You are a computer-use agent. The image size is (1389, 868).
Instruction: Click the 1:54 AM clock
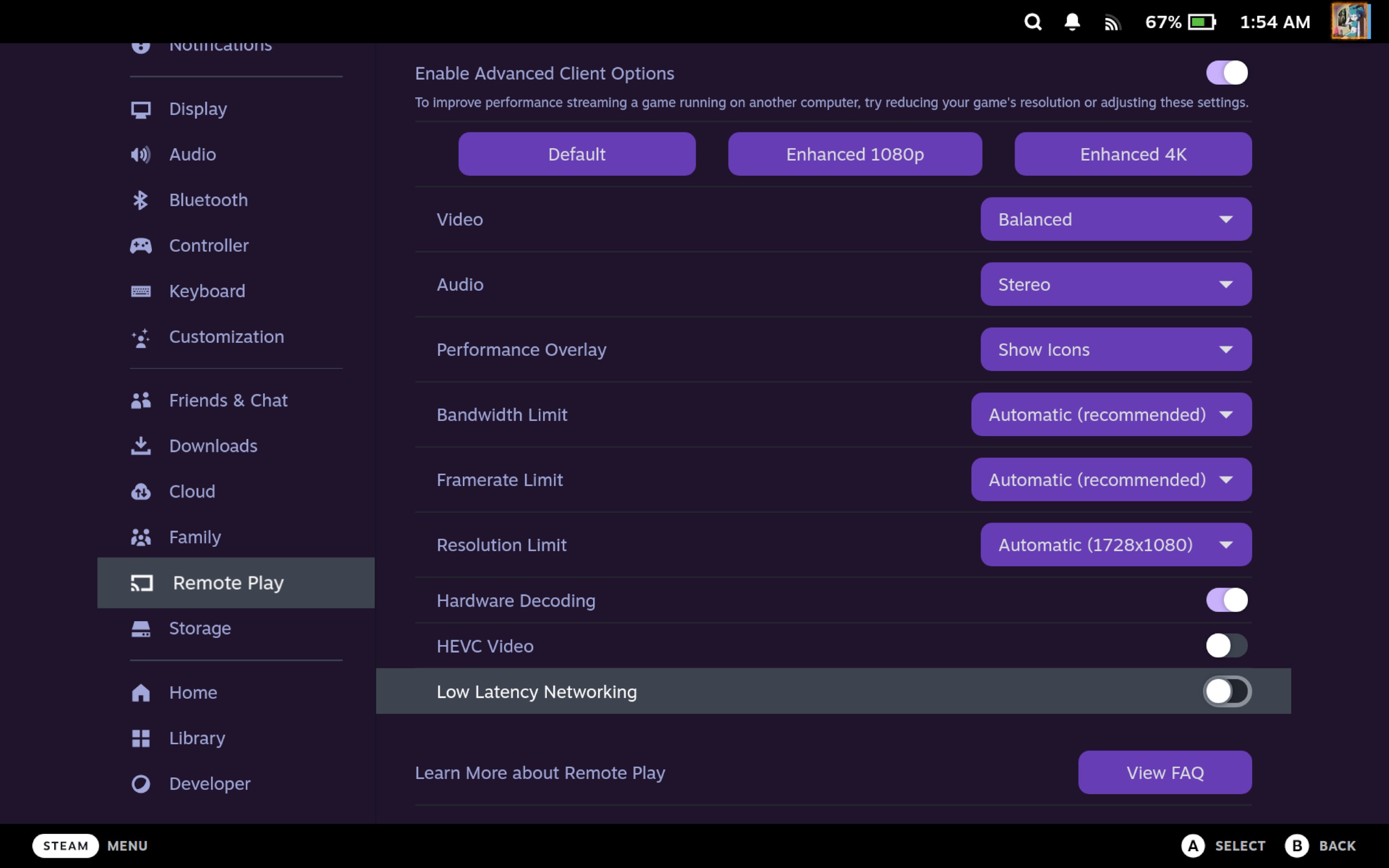tap(1275, 22)
